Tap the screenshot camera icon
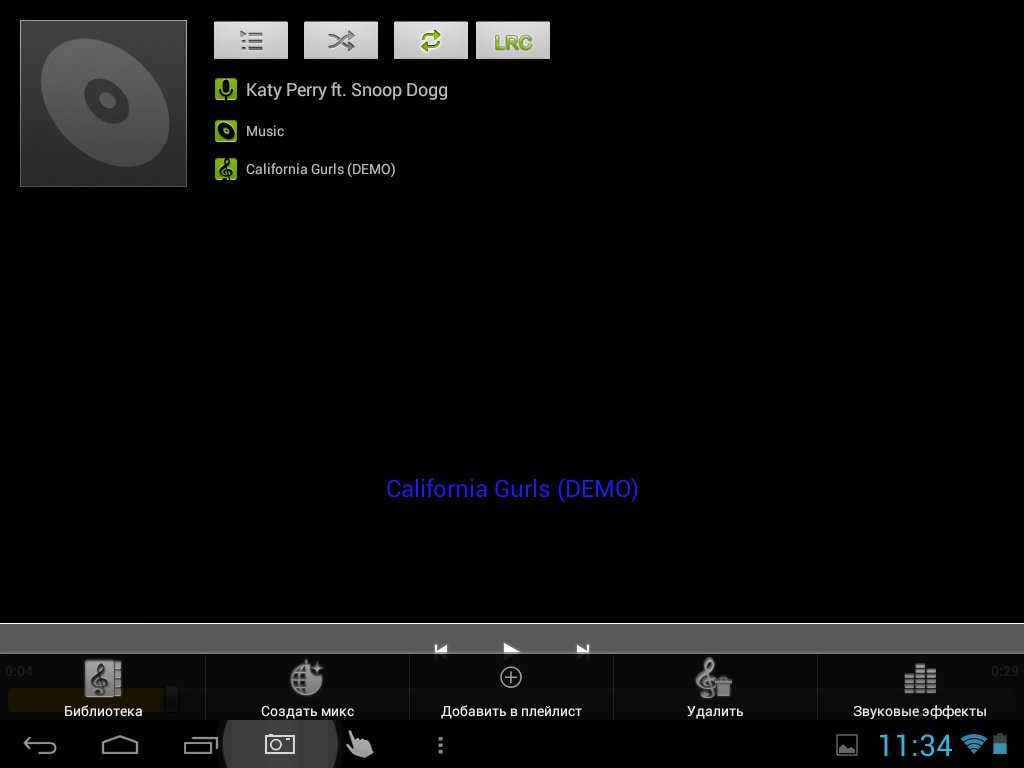This screenshot has width=1024, height=768. 279,744
